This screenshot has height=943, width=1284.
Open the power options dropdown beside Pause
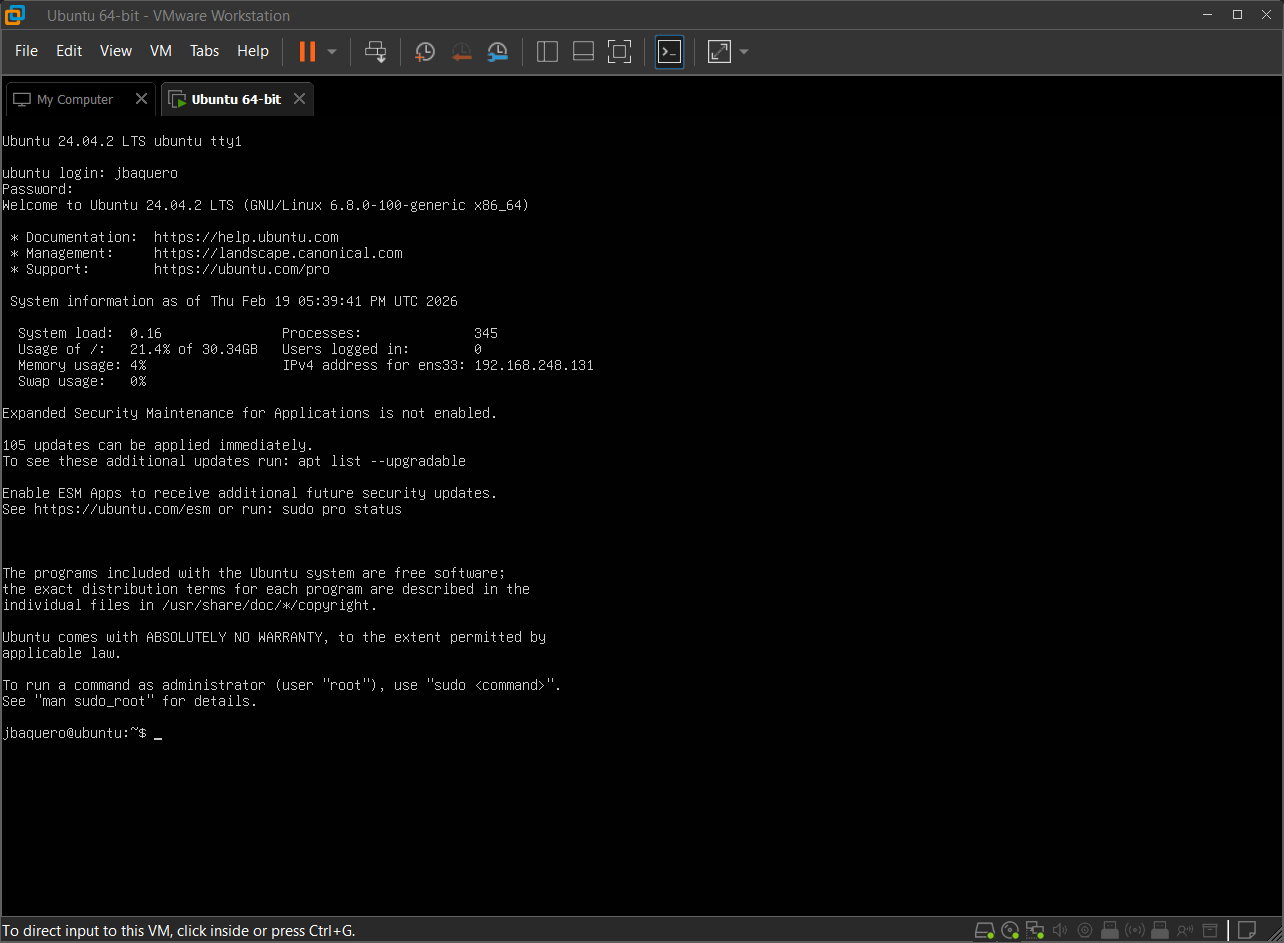point(332,51)
